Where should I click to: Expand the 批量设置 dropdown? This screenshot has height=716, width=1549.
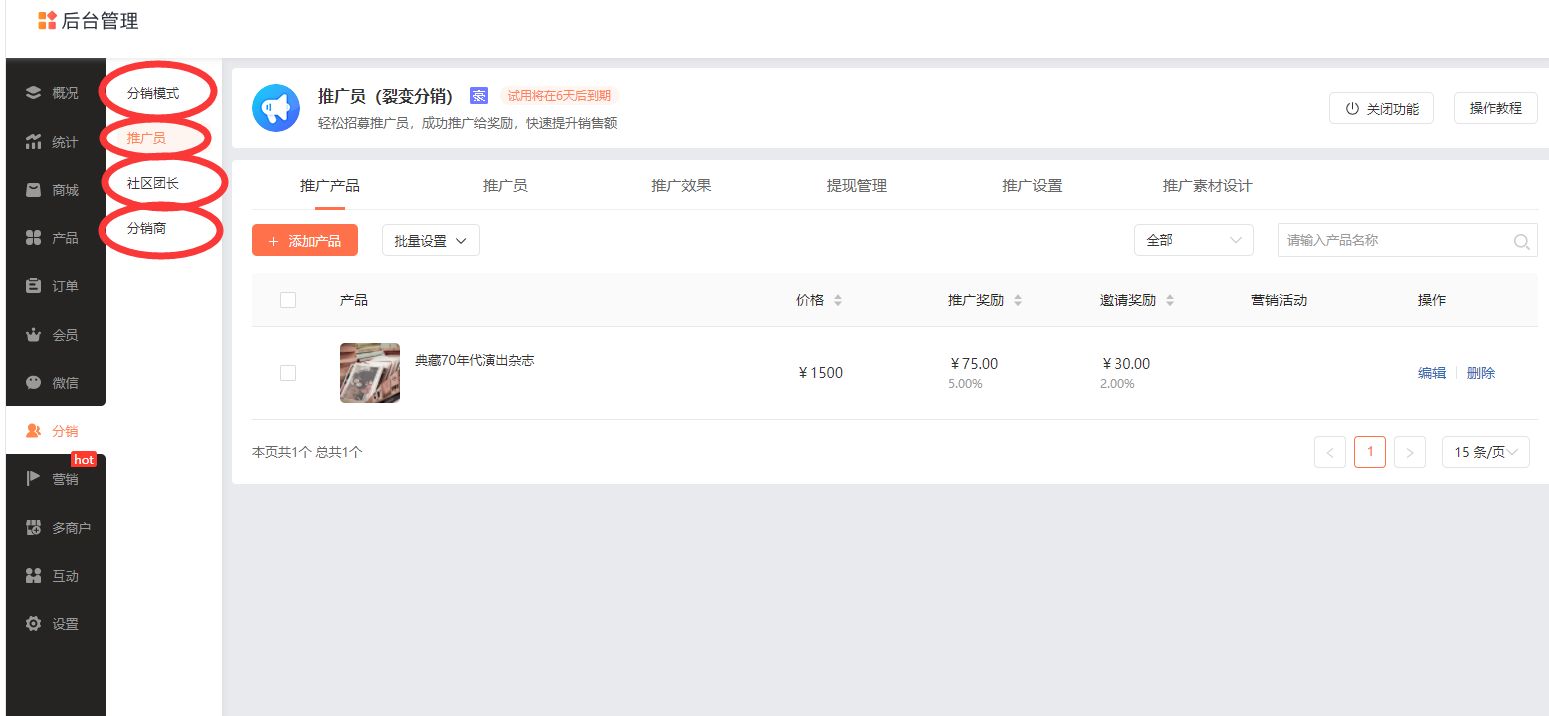click(x=431, y=240)
